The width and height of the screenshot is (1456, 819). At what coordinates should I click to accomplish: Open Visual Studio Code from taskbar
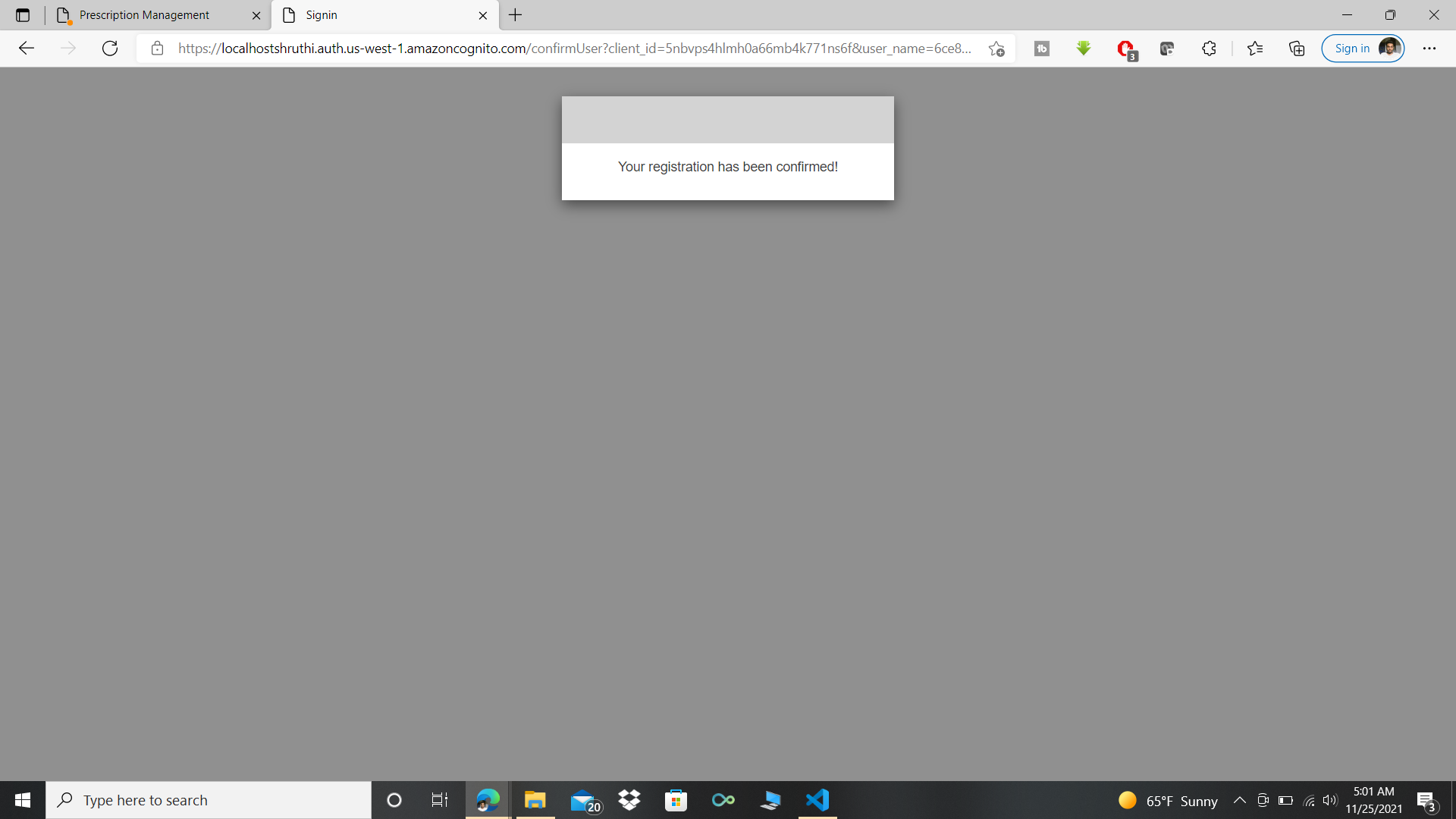tap(817, 800)
